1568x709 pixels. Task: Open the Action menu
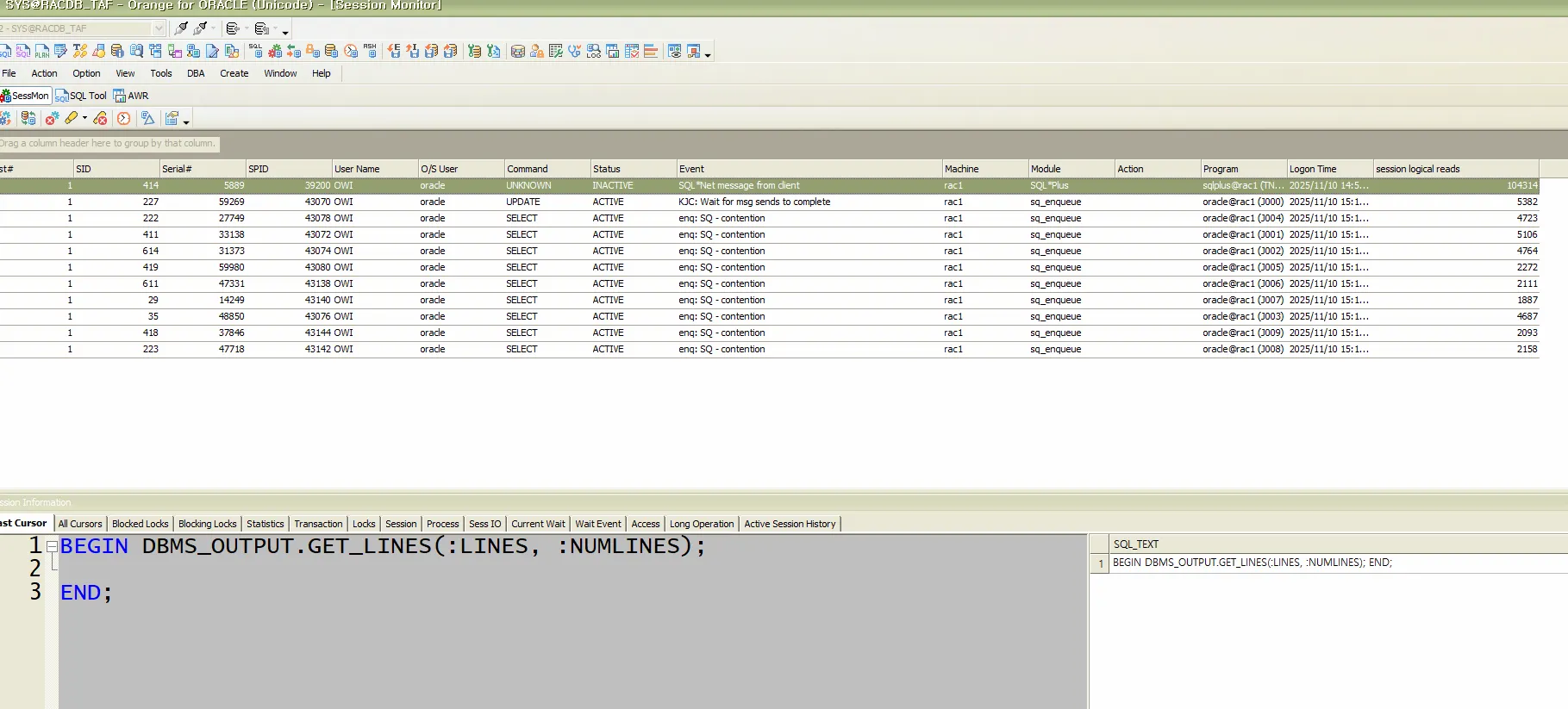[x=44, y=73]
